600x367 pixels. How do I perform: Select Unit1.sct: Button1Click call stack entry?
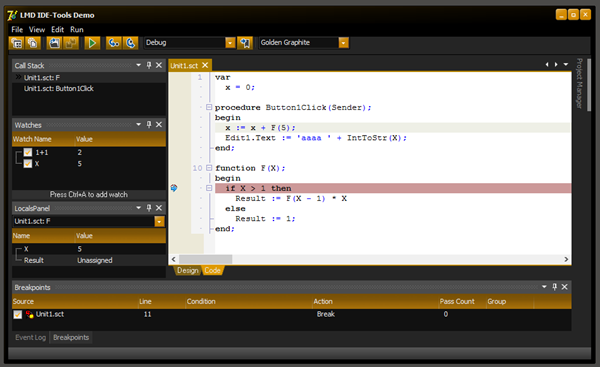click(x=89, y=88)
